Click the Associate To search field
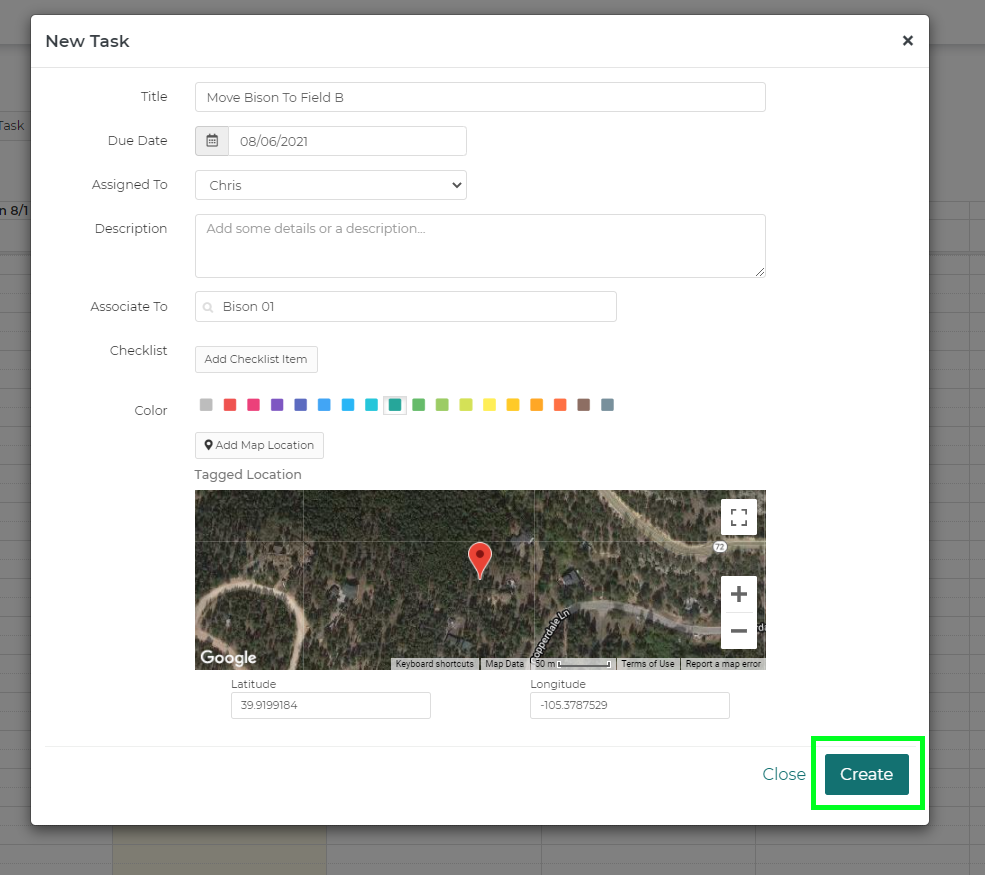The height and width of the screenshot is (875, 985). point(405,307)
